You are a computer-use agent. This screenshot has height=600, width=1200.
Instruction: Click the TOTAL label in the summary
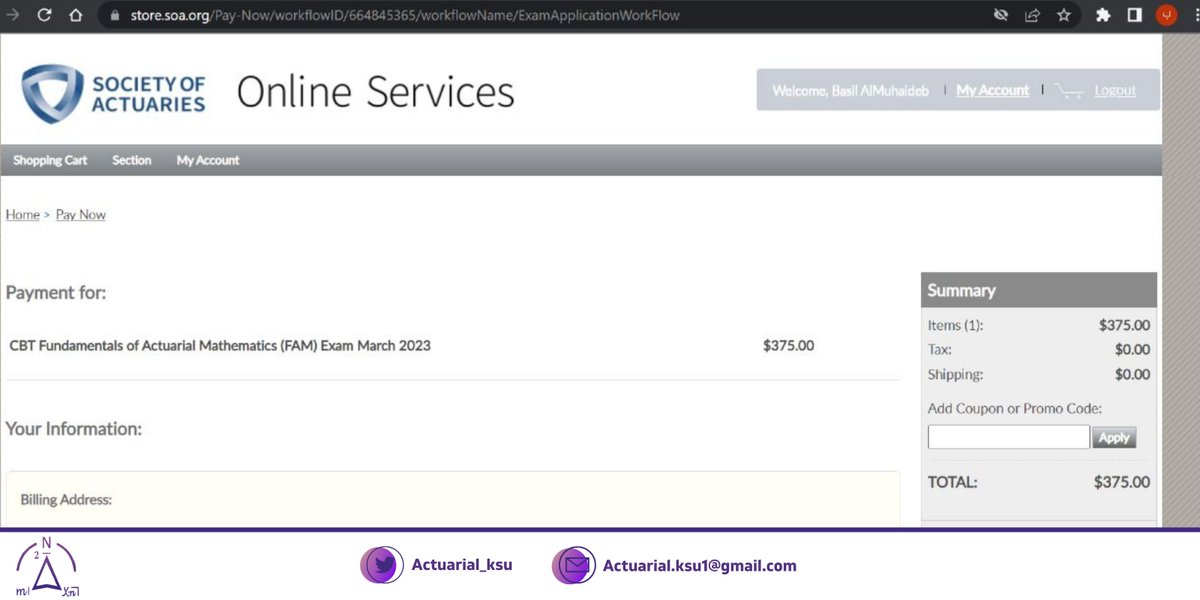[x=953, y=482]
